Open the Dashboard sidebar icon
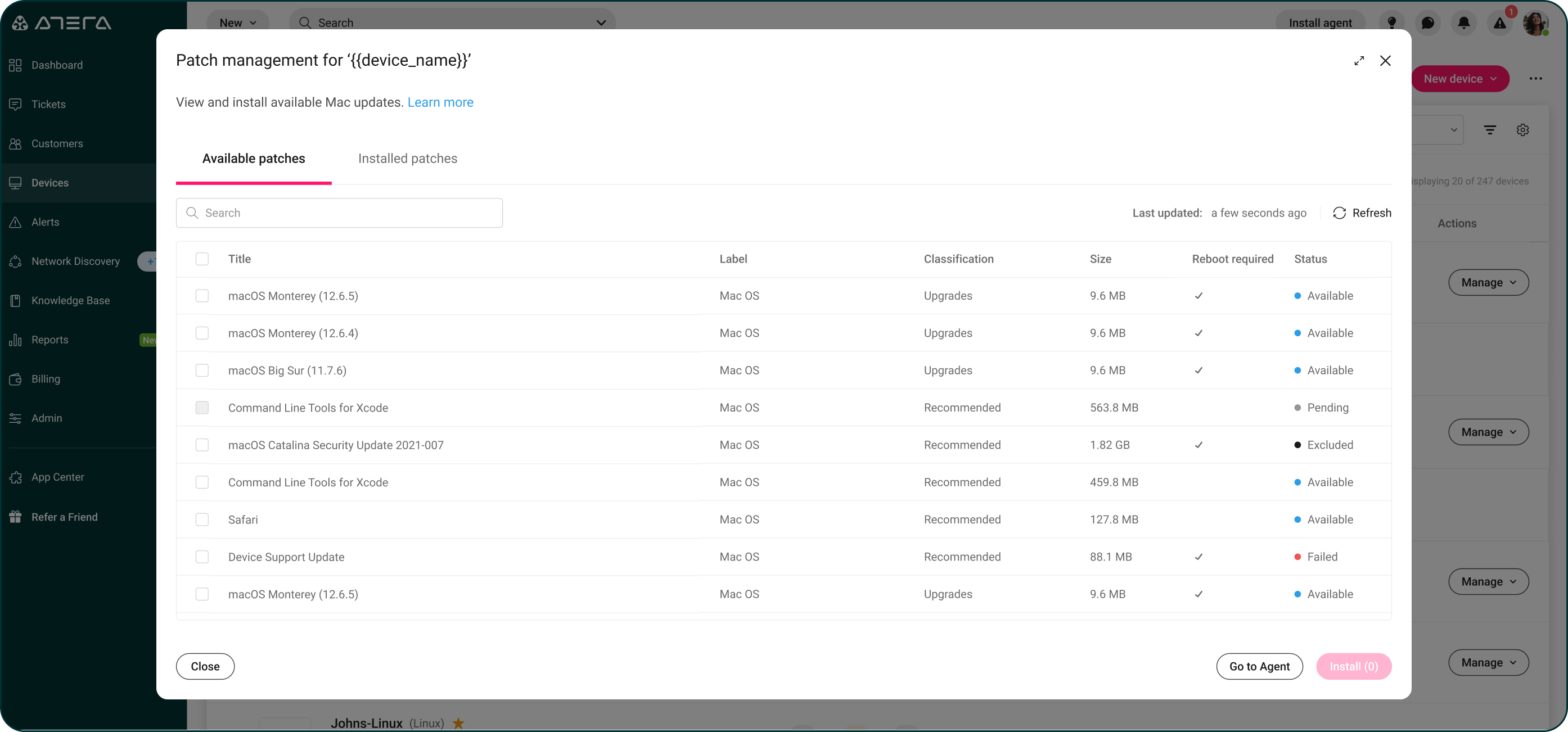Viewport: 1568px width, 732px height. tap(15, 65)
